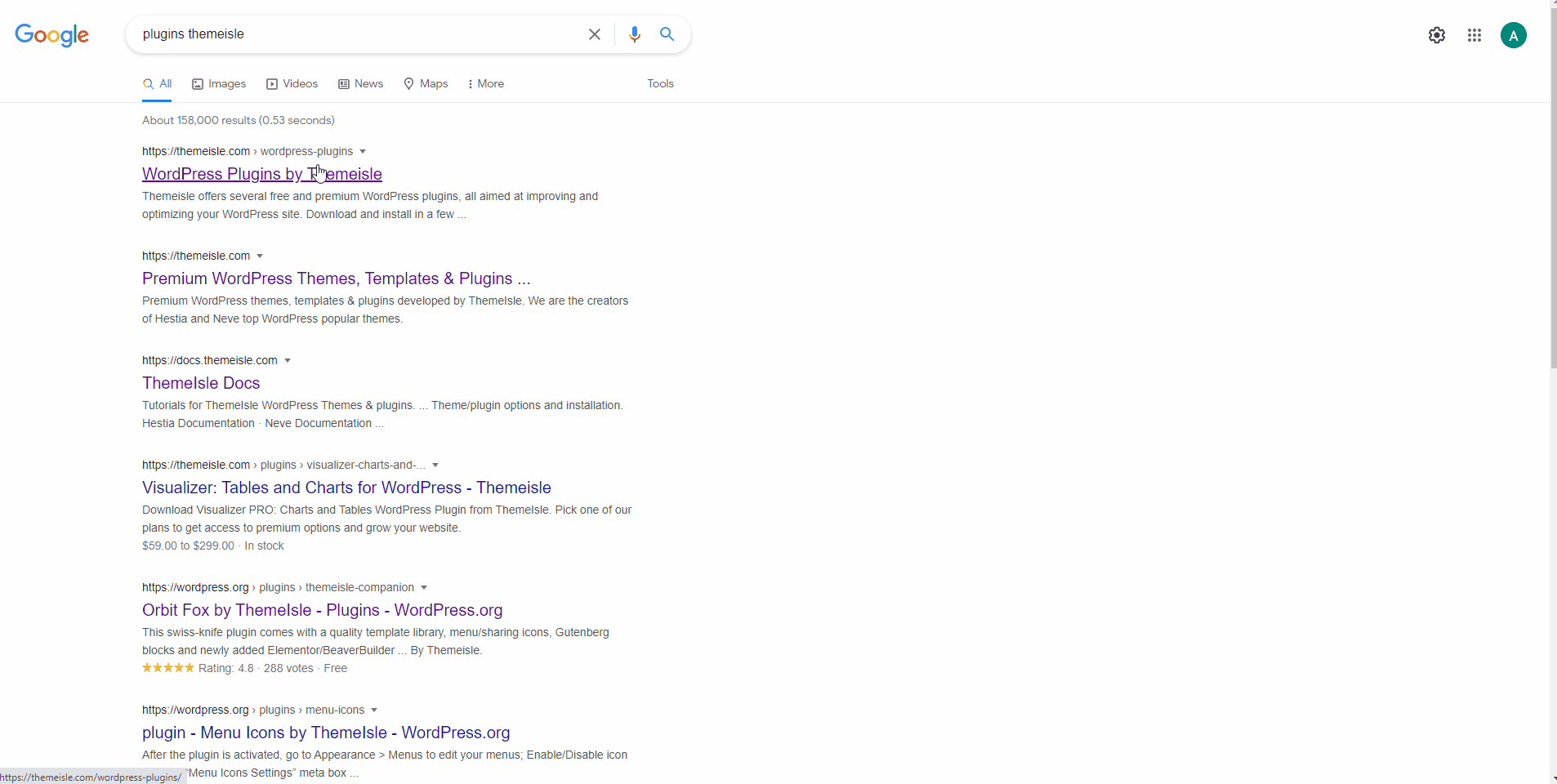Click the magnifying glass search button
The width and height of the screenshot is (1557, 784).
pyautogui.click(x=667, y=34)
